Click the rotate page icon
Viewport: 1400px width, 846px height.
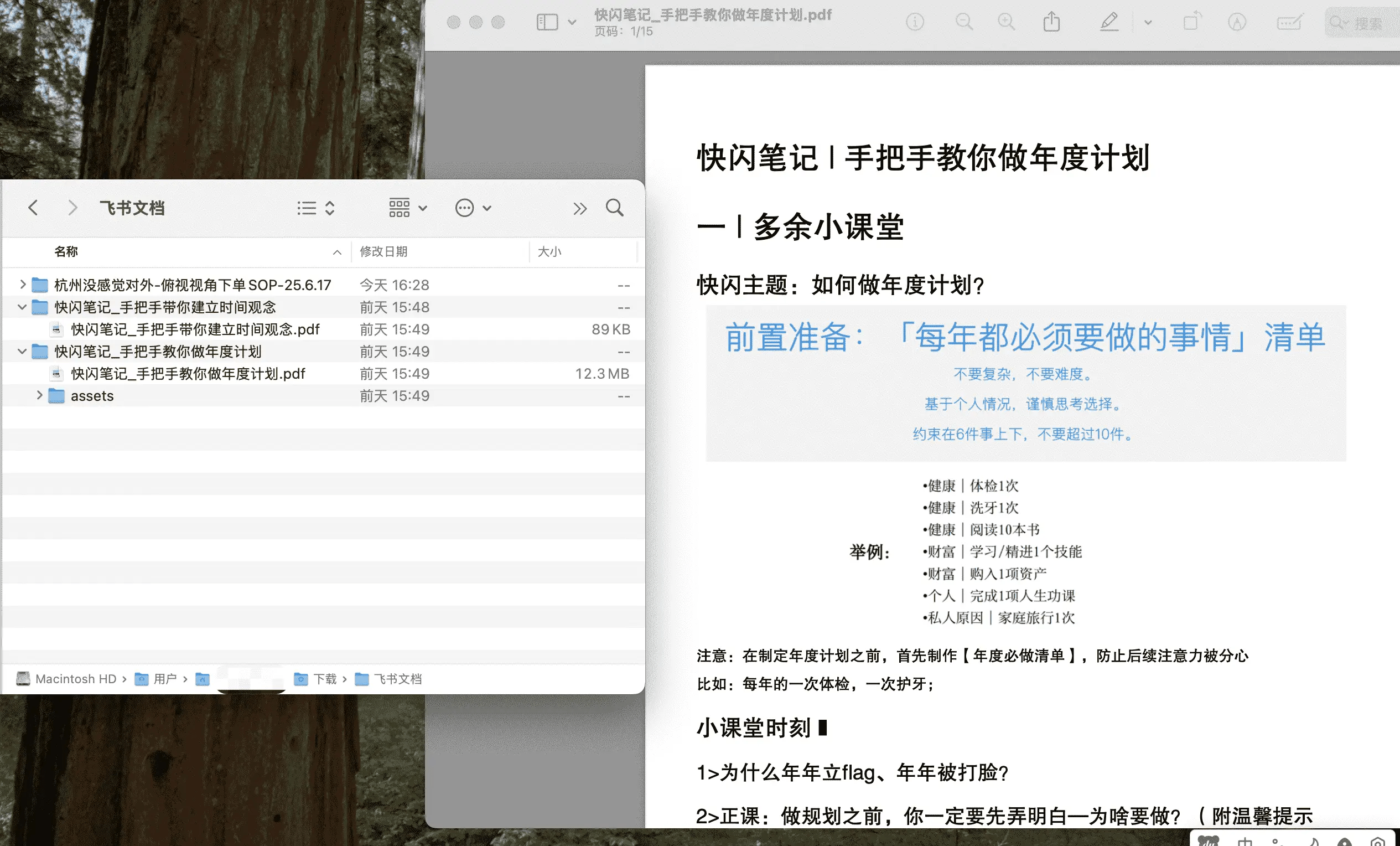pyautogui.click(x=1191, y=22)
